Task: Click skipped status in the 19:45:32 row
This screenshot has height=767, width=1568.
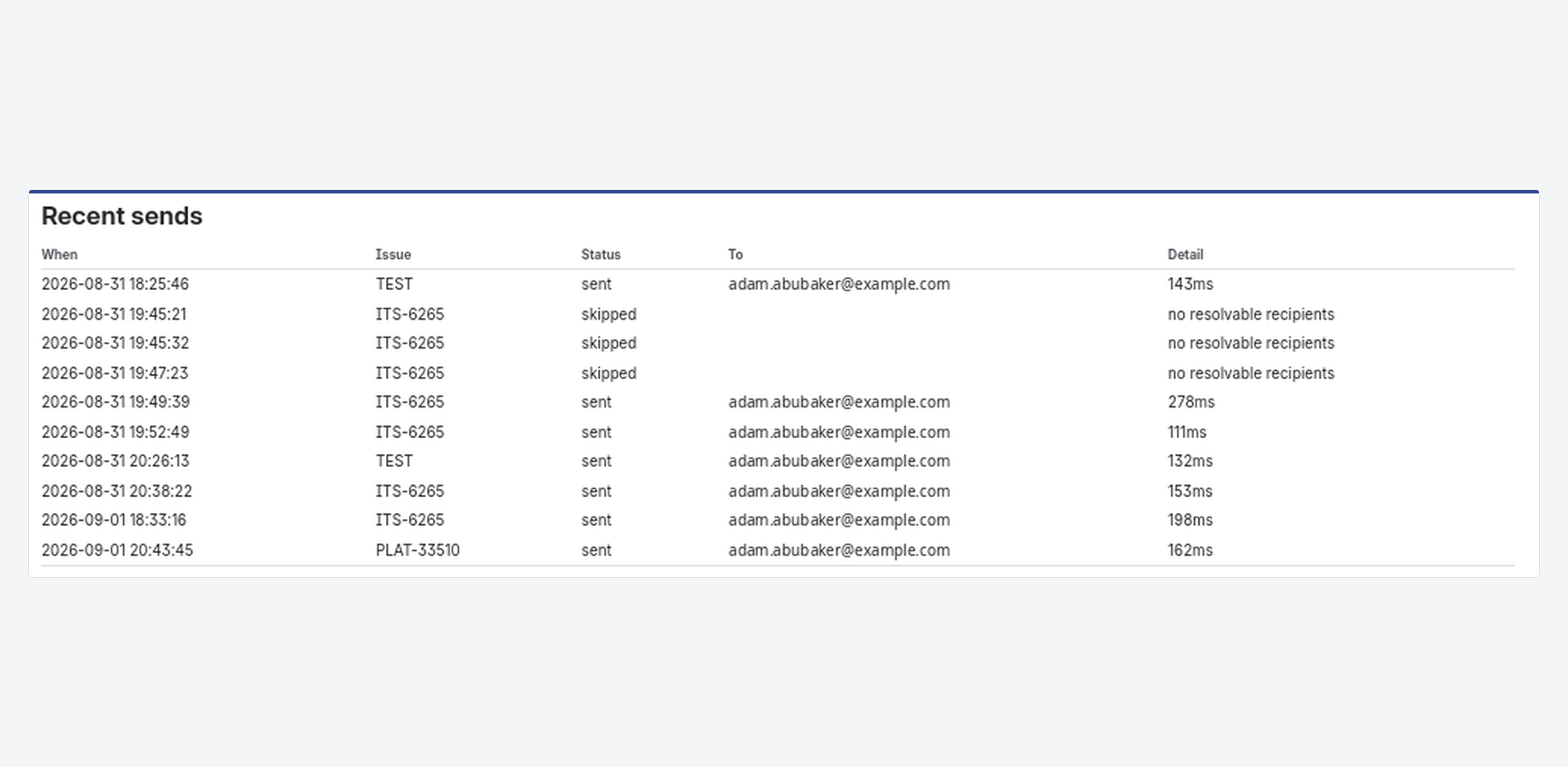Action: pos(608,343)
